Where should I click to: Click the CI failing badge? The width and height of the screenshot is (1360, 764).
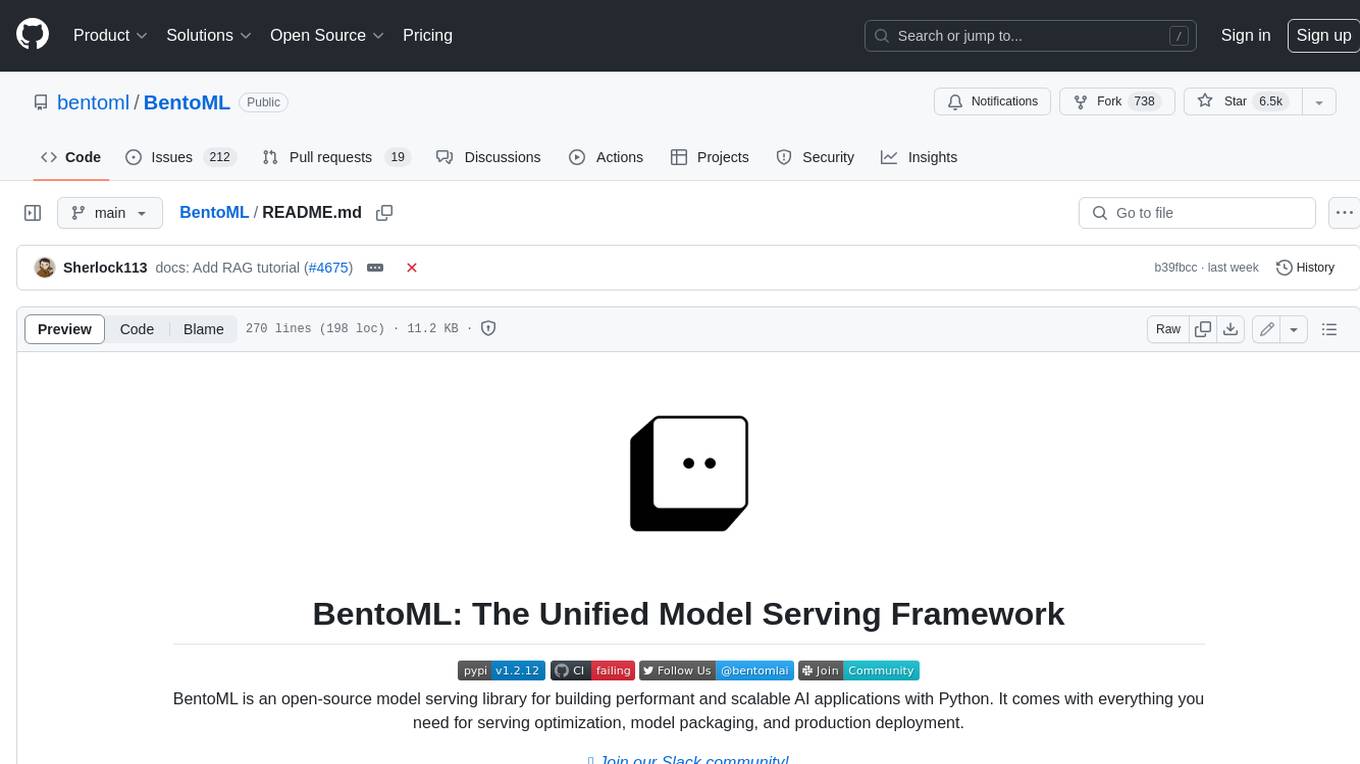[x=593, y=670]
